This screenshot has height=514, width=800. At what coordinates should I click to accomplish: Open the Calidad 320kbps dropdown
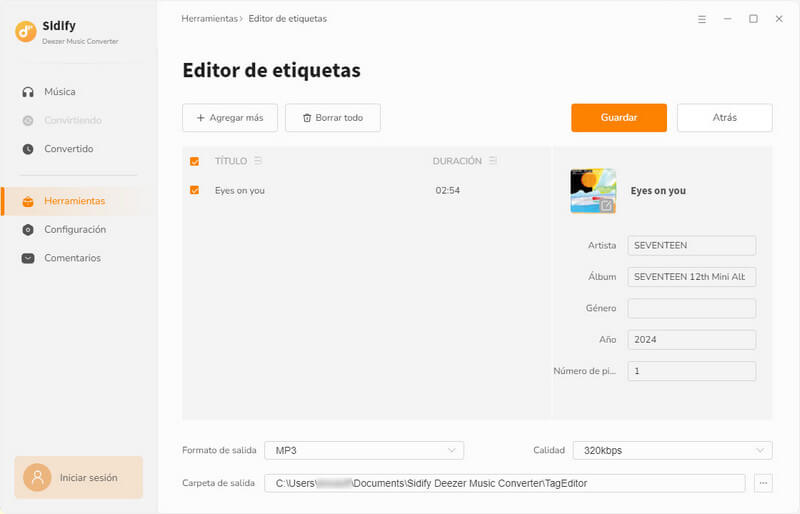point(672,450)
